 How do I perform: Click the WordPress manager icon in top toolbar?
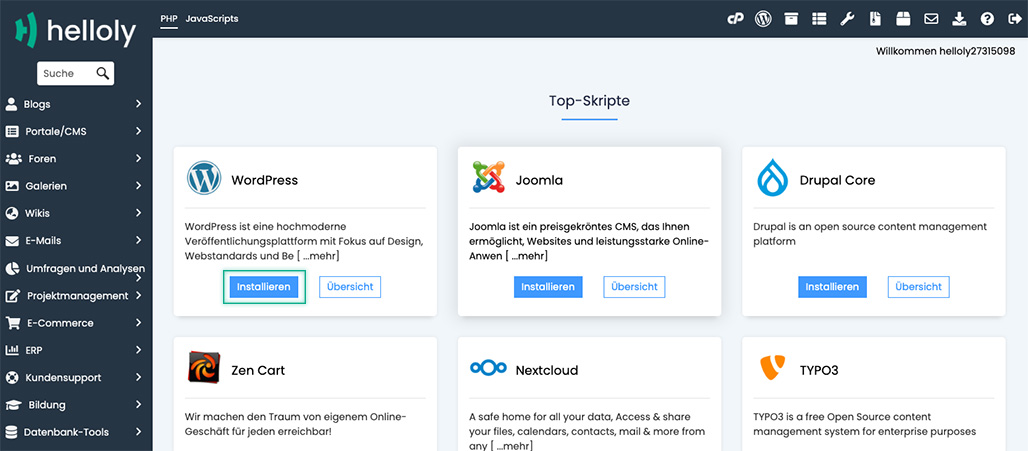[763, 19]
